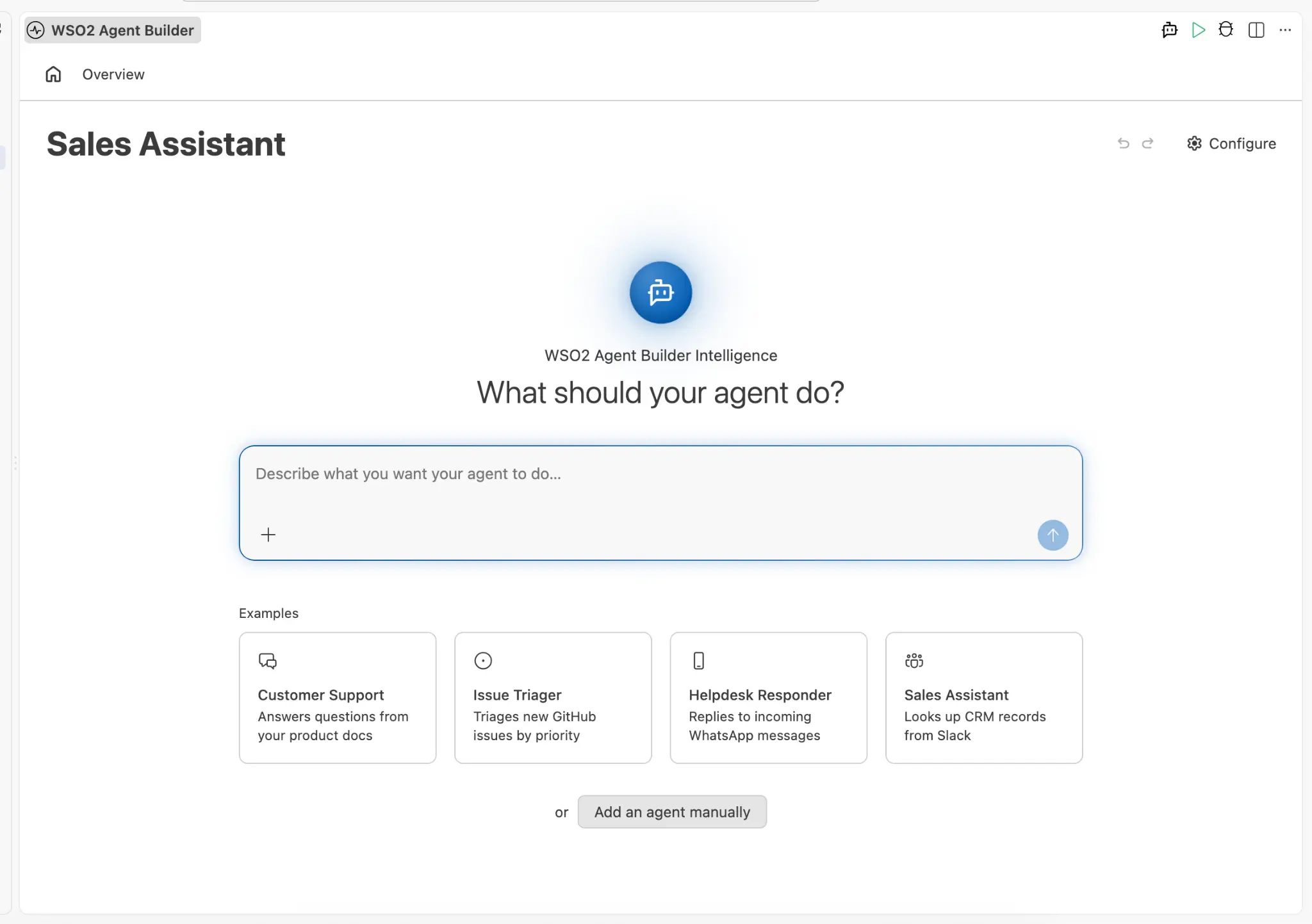Click the people icon on Sales Assistant card
1312x924 pixels.
pyautogui.click(x=914, y=660)
